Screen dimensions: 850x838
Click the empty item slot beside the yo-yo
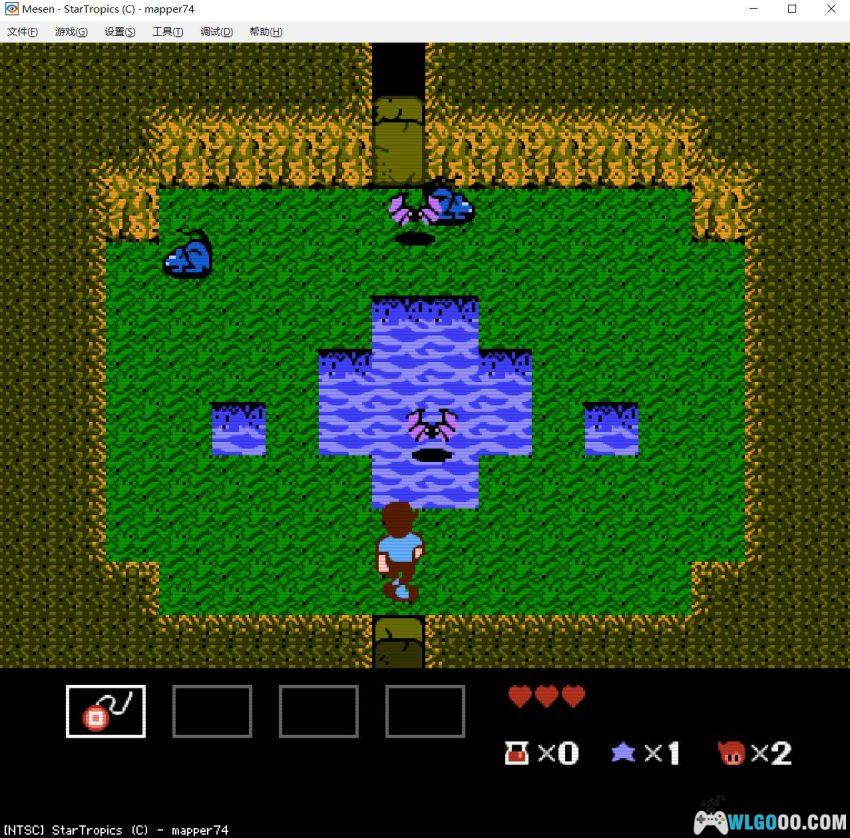(212, 711)
